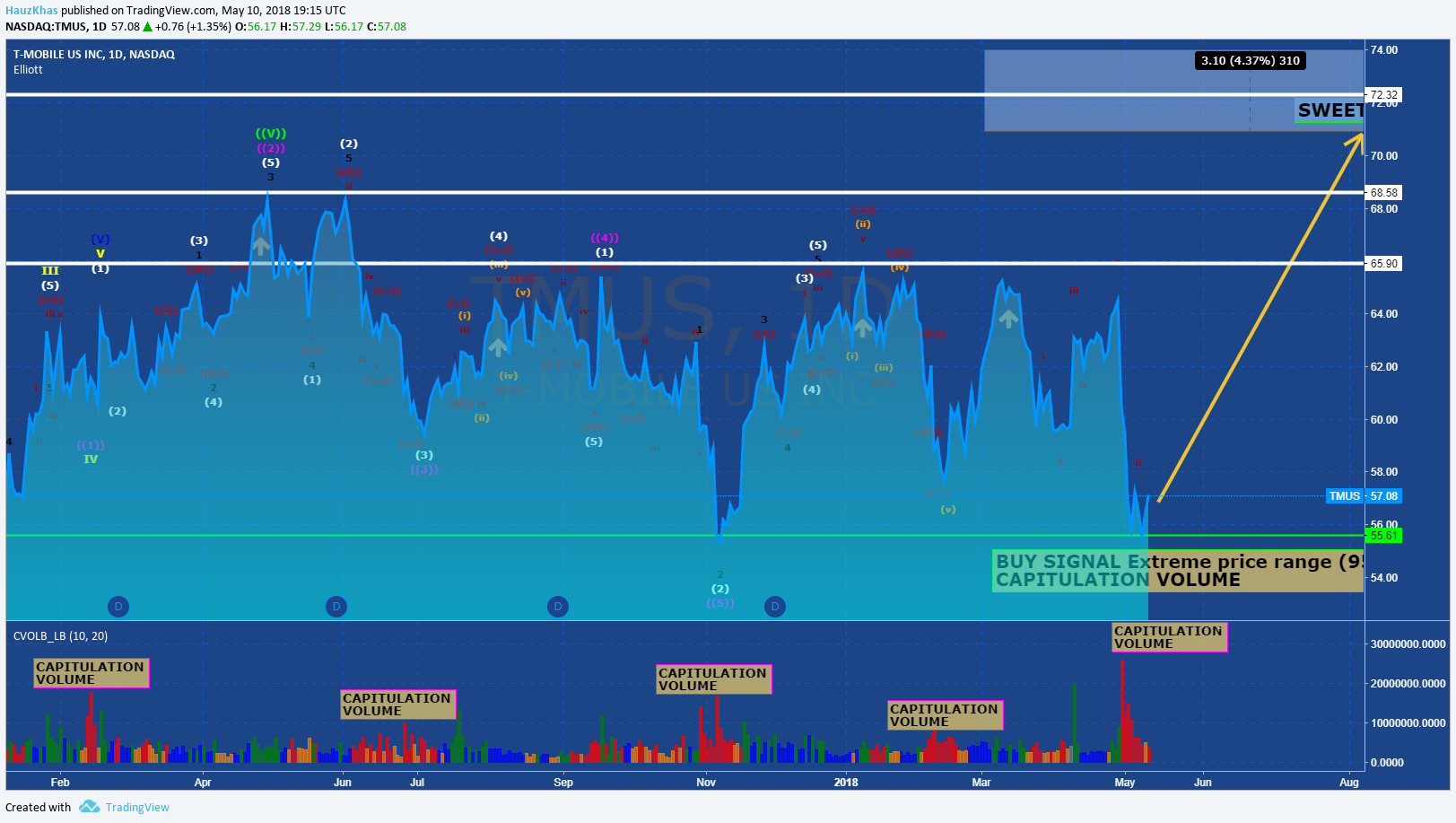Click the NASDAQ:TMUS, 1D symbol header
Viewport: 1456px width, 823px height.
(56, 27)
